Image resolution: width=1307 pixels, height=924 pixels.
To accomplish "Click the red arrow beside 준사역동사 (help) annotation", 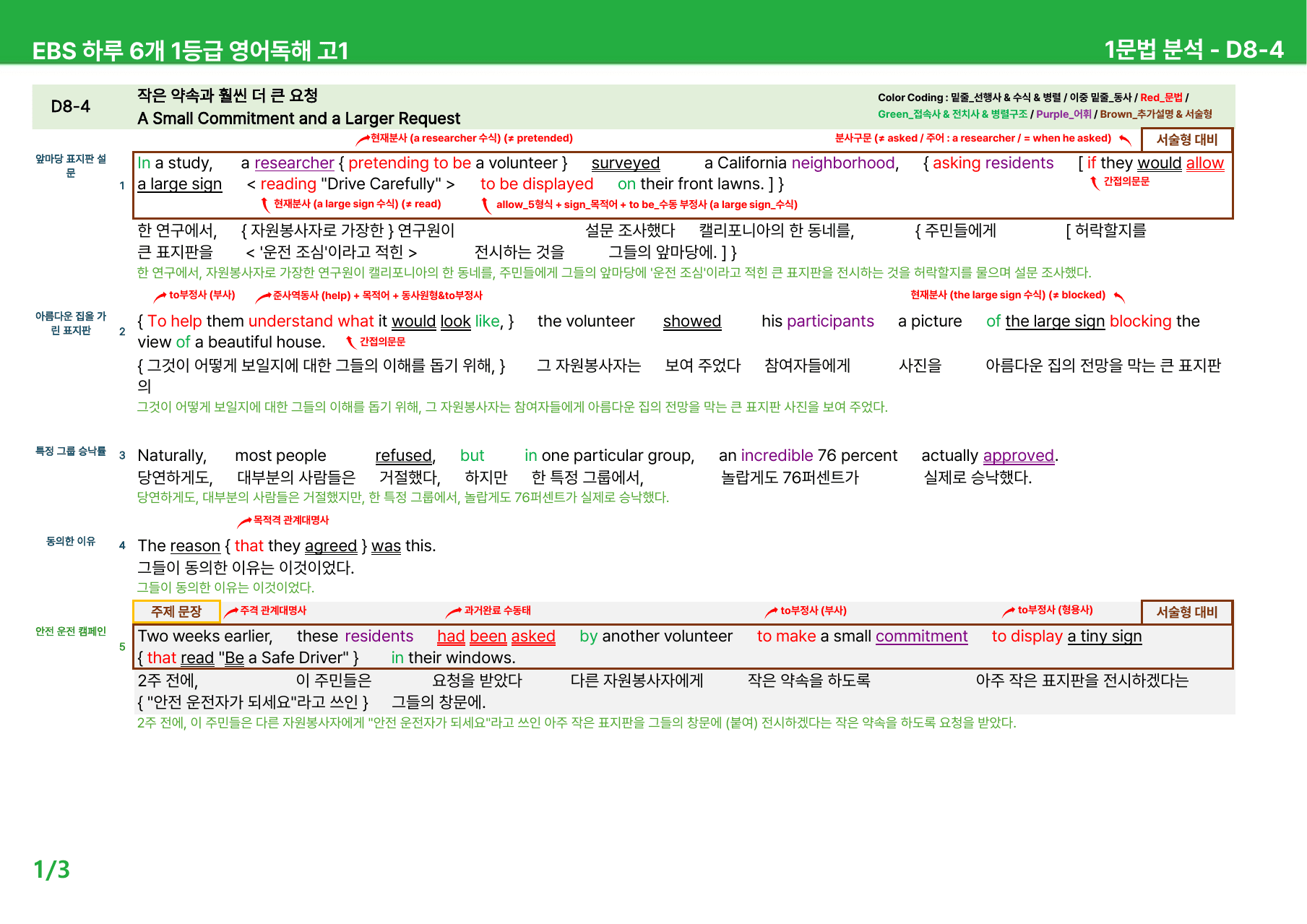I will (264, 296).
